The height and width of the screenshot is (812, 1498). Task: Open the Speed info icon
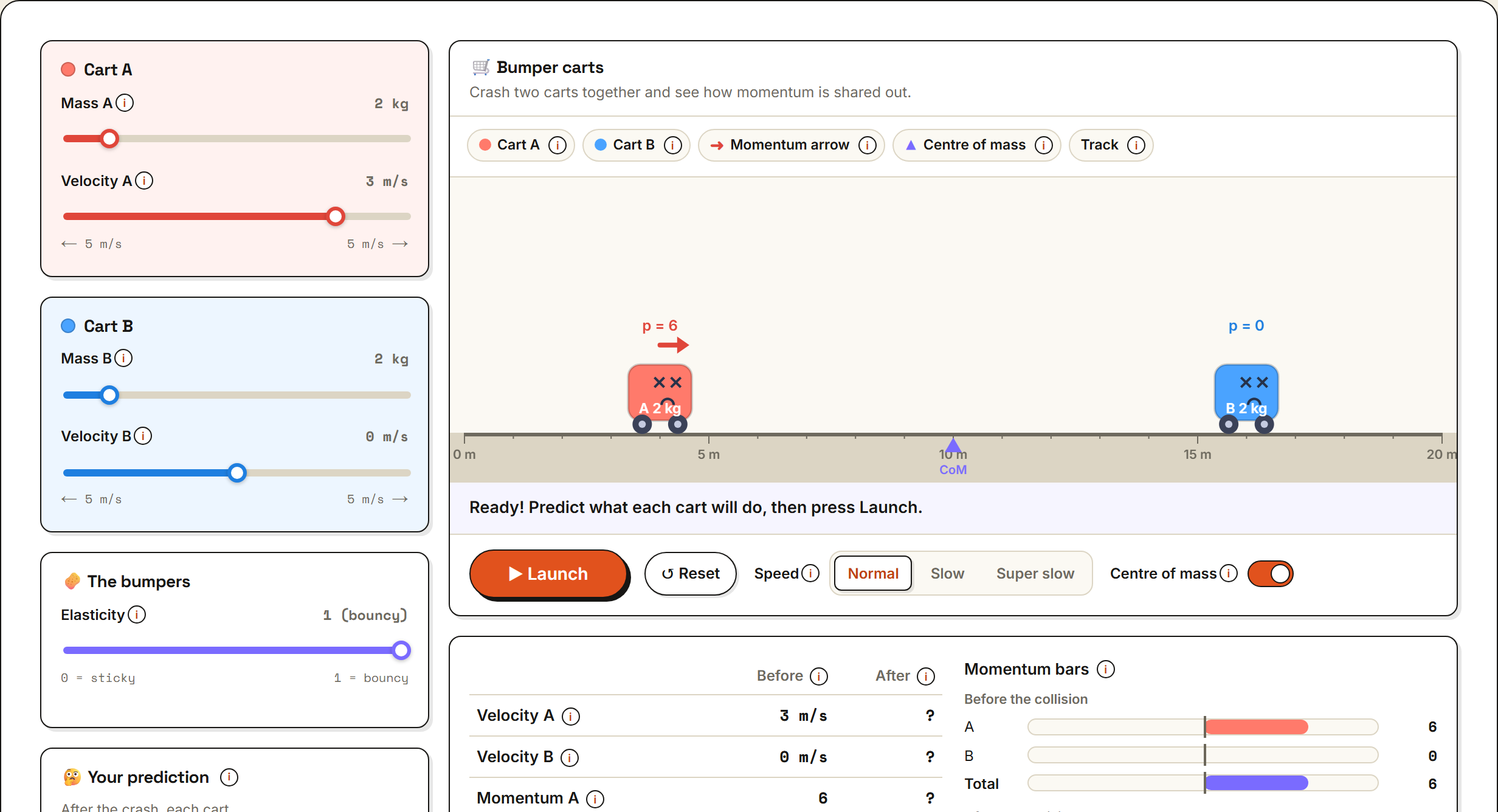point(810,573)
